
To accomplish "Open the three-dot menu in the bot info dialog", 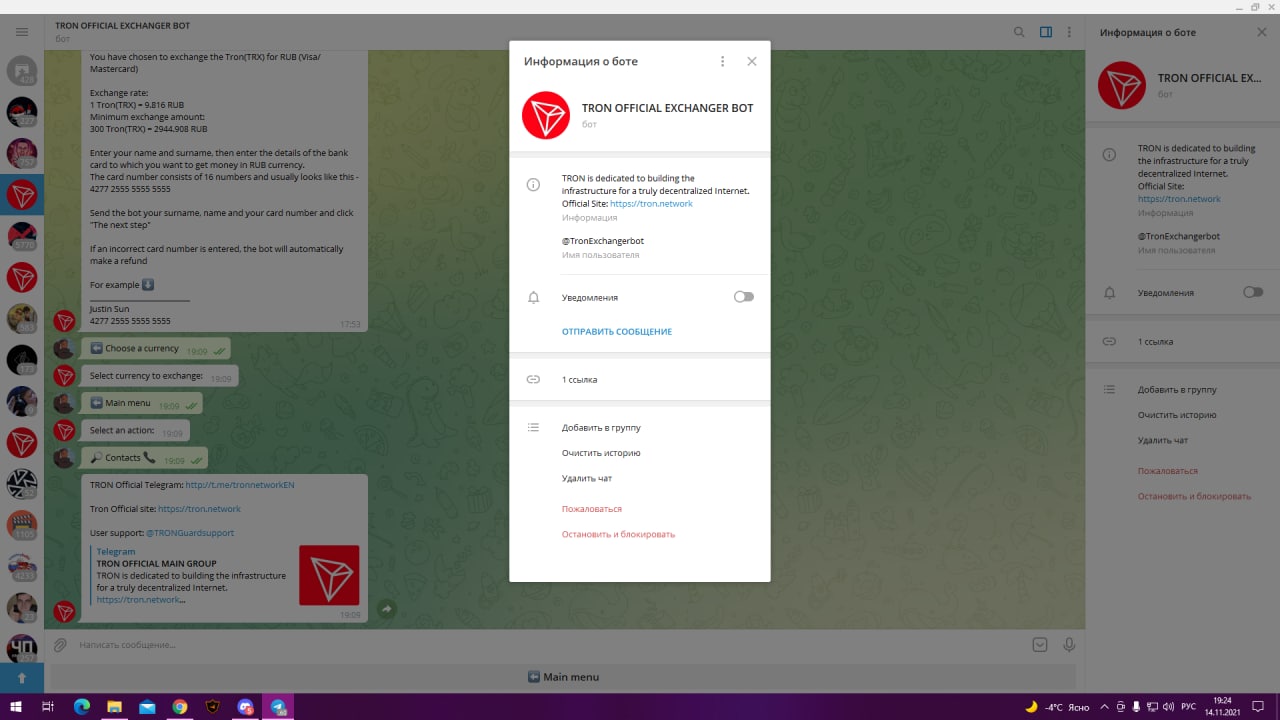I will point(722,61).
